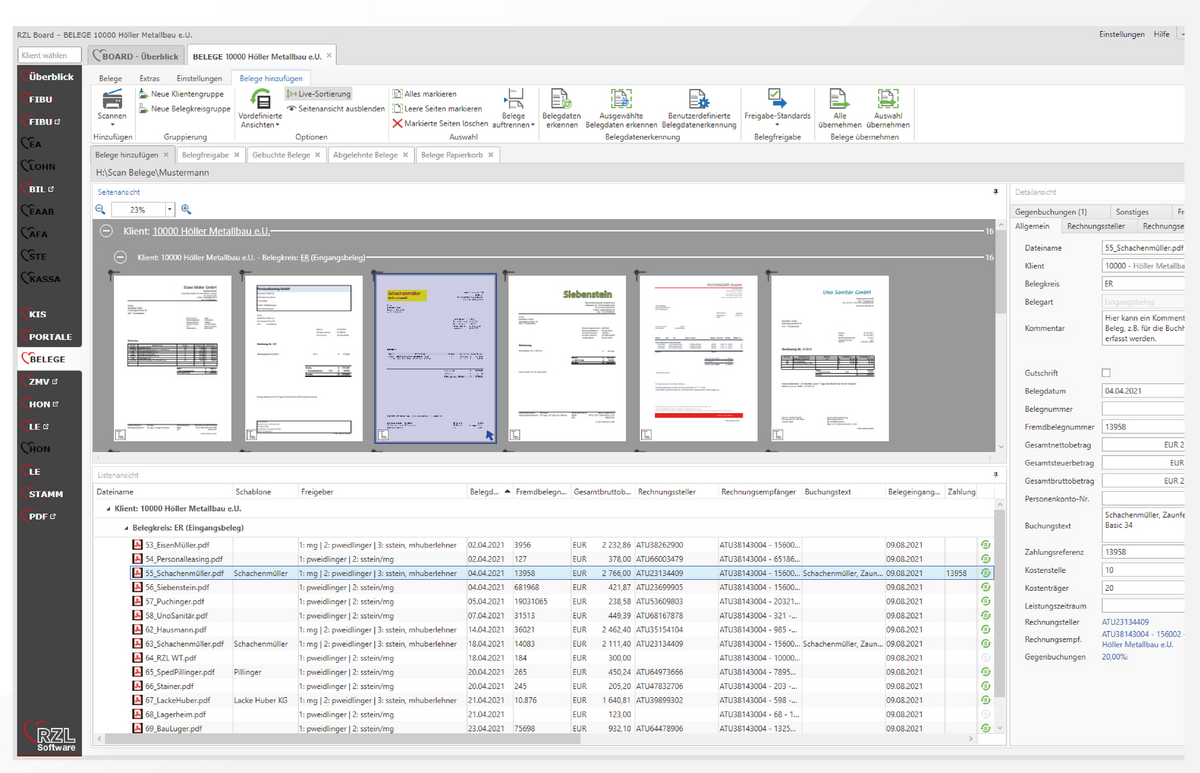Open the KASSA module in the sidebar
The height and width of the screenshot is (773, 1200).
point(38,278)
